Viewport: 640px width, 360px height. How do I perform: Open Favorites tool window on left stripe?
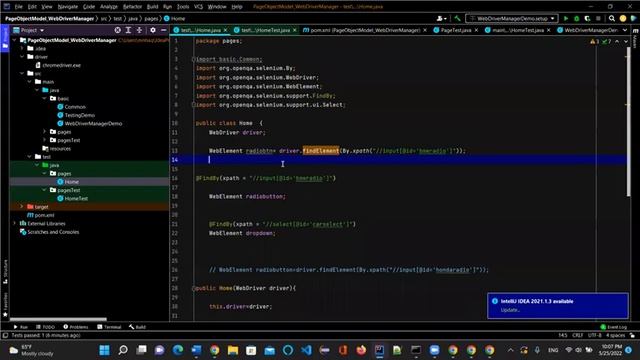pos(5,305)
